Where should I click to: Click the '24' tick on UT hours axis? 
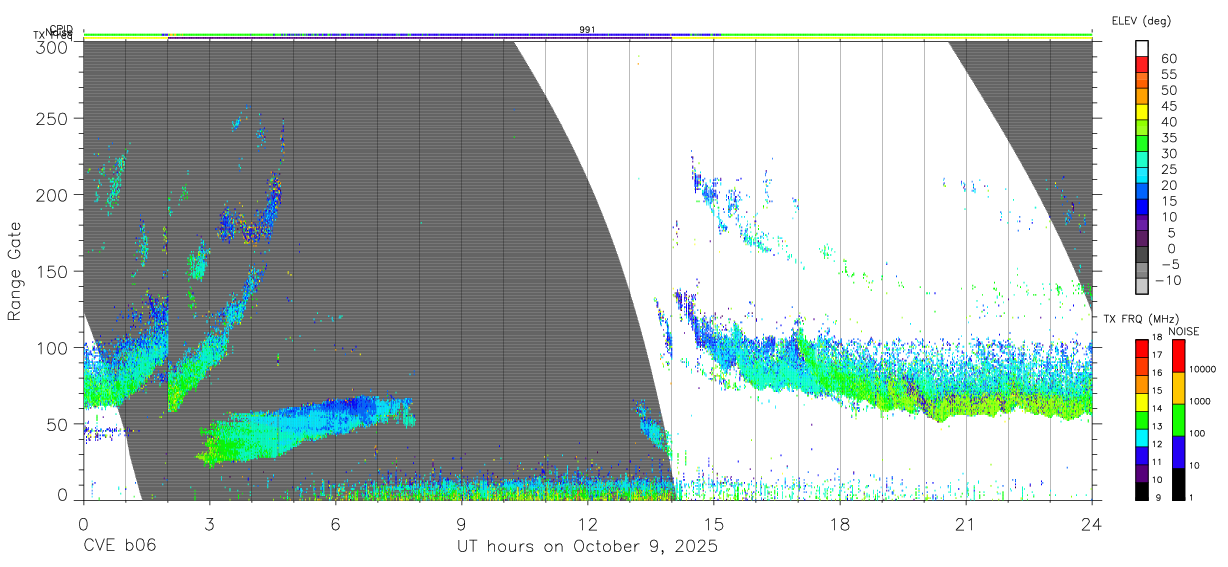click(1092, 523)
